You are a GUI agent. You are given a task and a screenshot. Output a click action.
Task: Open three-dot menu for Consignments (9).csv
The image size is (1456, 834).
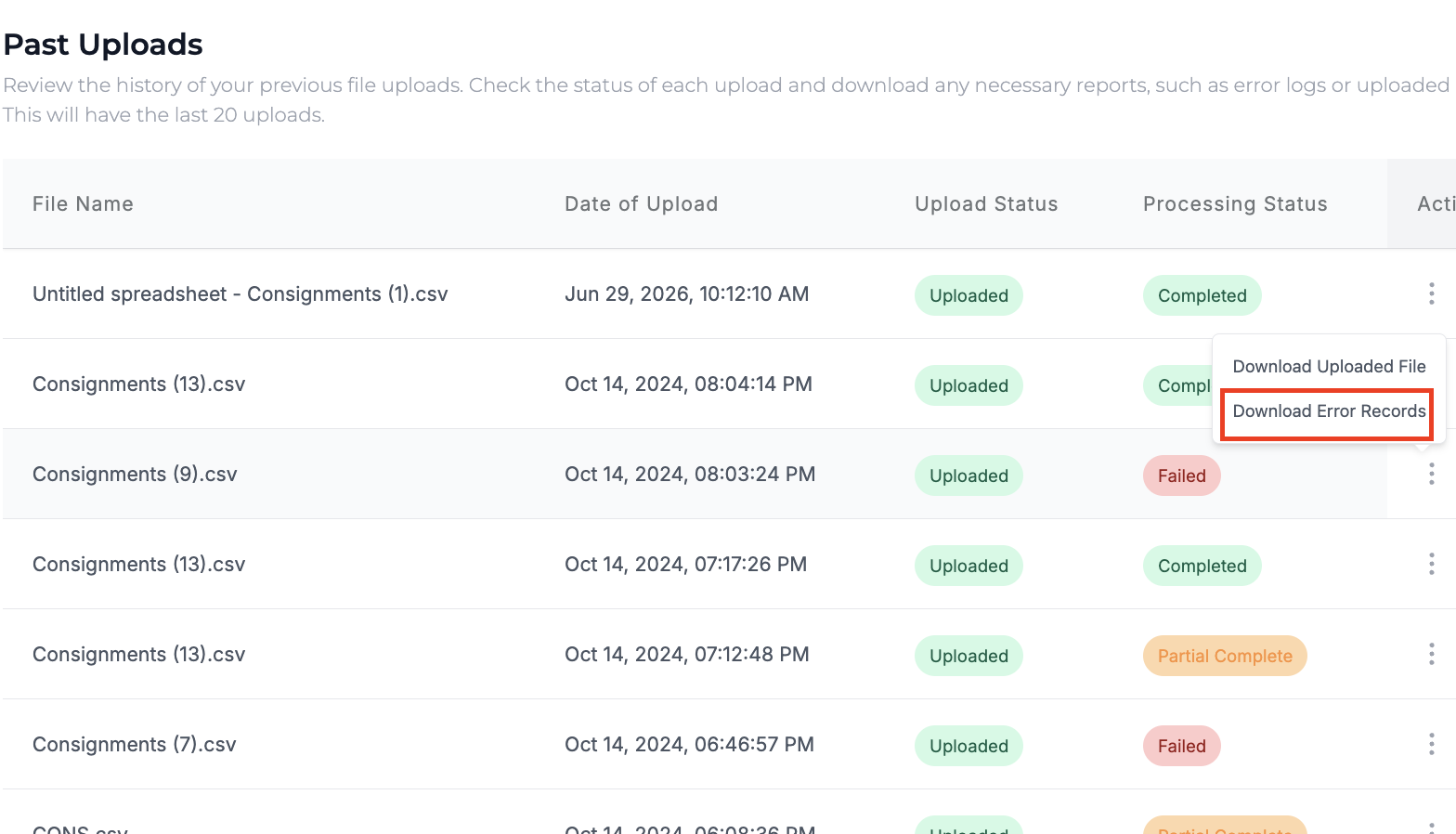tap(1431, 475)
